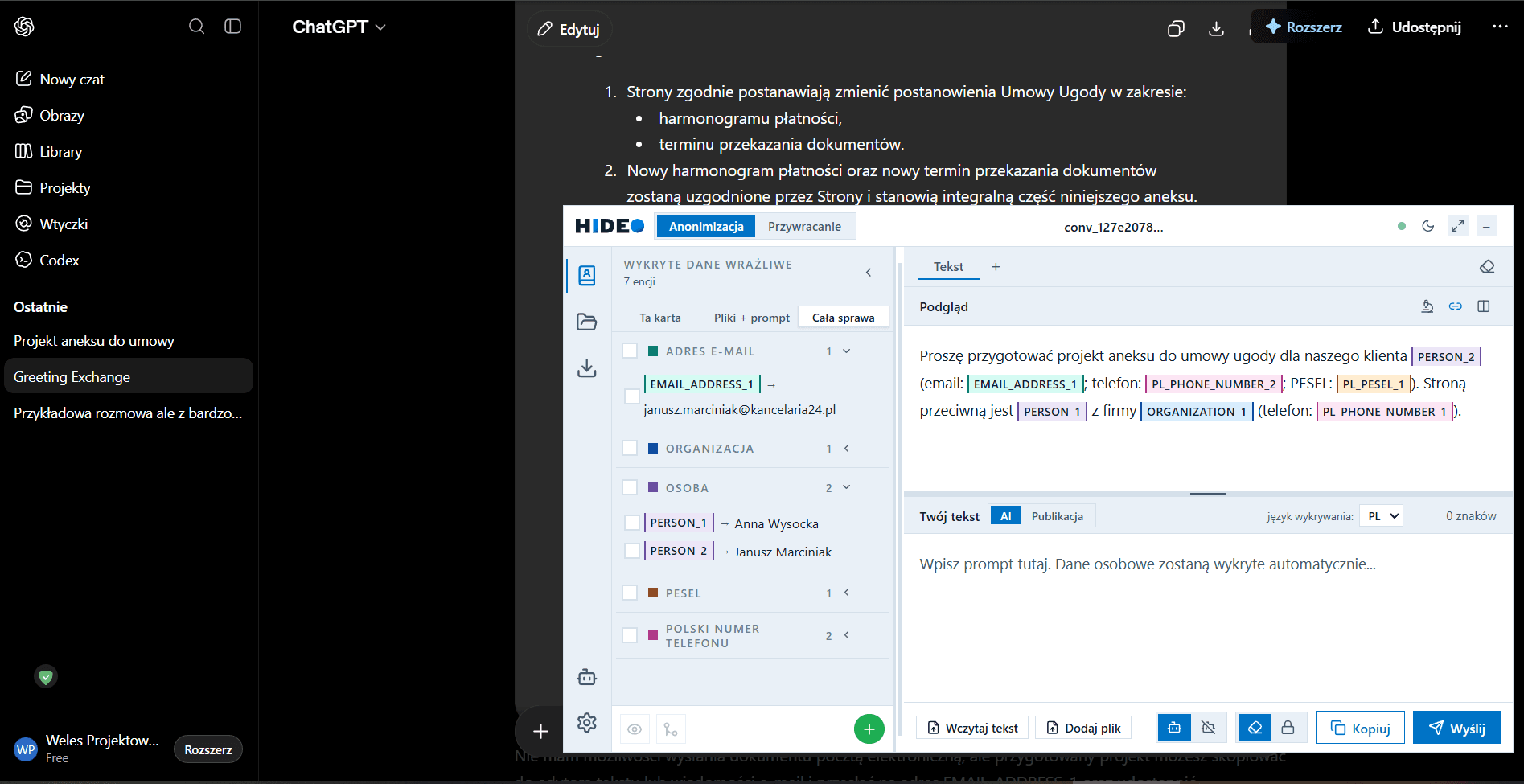
Task: Click eraser icon next to Tekst tab
Action: [x=1487, y=267]
